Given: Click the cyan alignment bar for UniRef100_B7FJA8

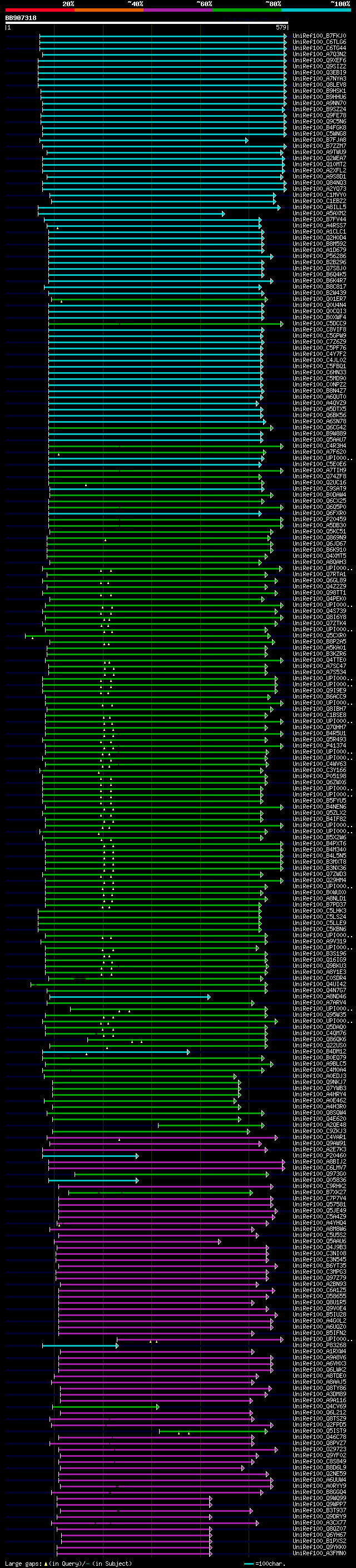Looking at the screenshot, I should coord(144,141).
